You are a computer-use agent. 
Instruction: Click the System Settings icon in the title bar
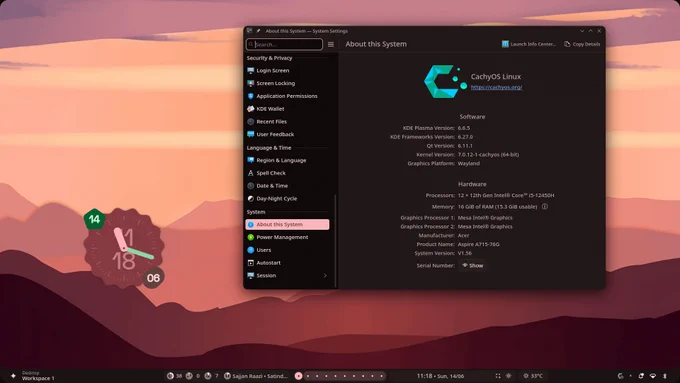point(249,31)
